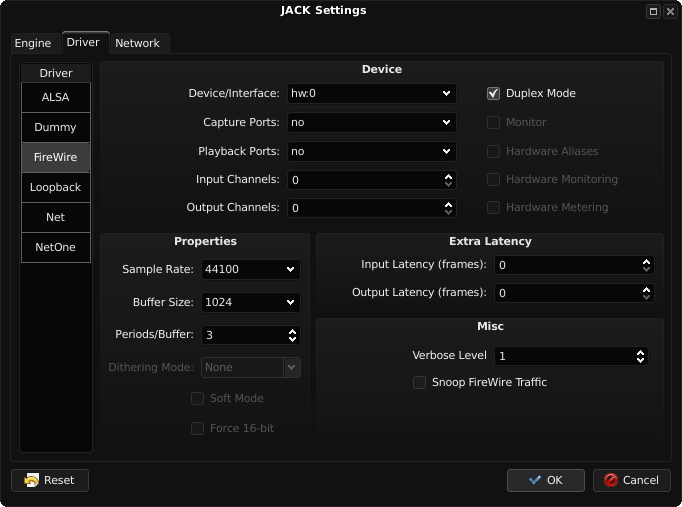Select the Net driver
The image size is (682, 507).
[x=56, y=217]
